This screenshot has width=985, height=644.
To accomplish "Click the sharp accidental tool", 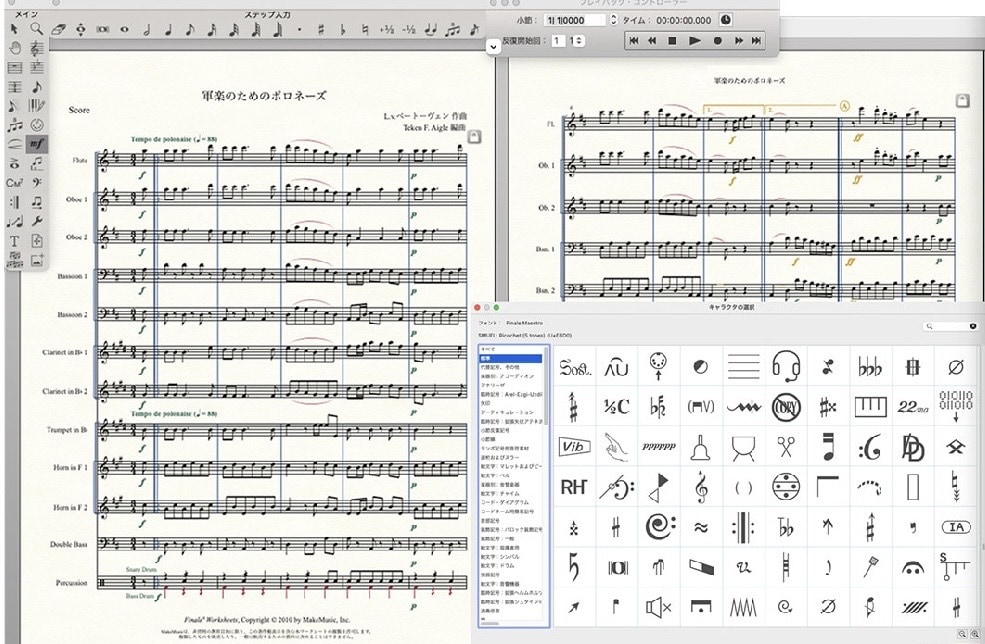I will [x=321, y=29].
